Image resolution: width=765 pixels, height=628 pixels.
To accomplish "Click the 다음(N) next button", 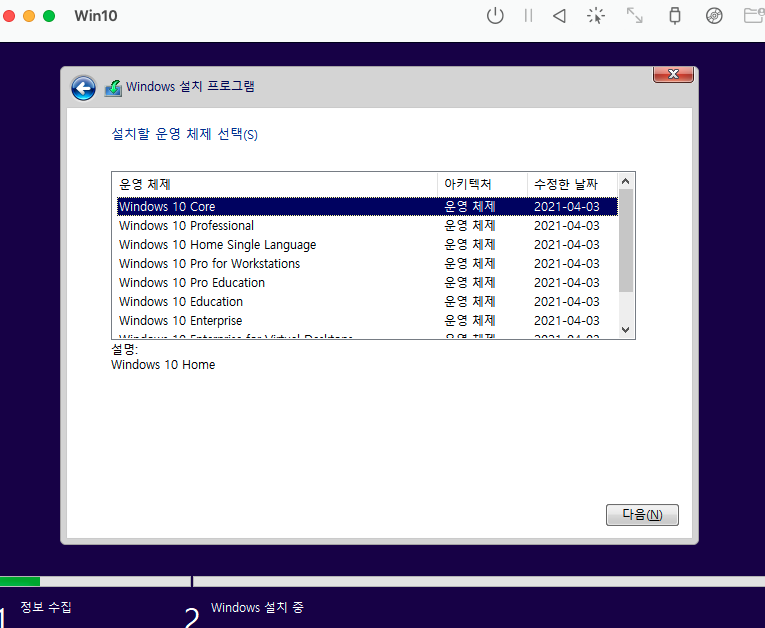I will point(642,515).
